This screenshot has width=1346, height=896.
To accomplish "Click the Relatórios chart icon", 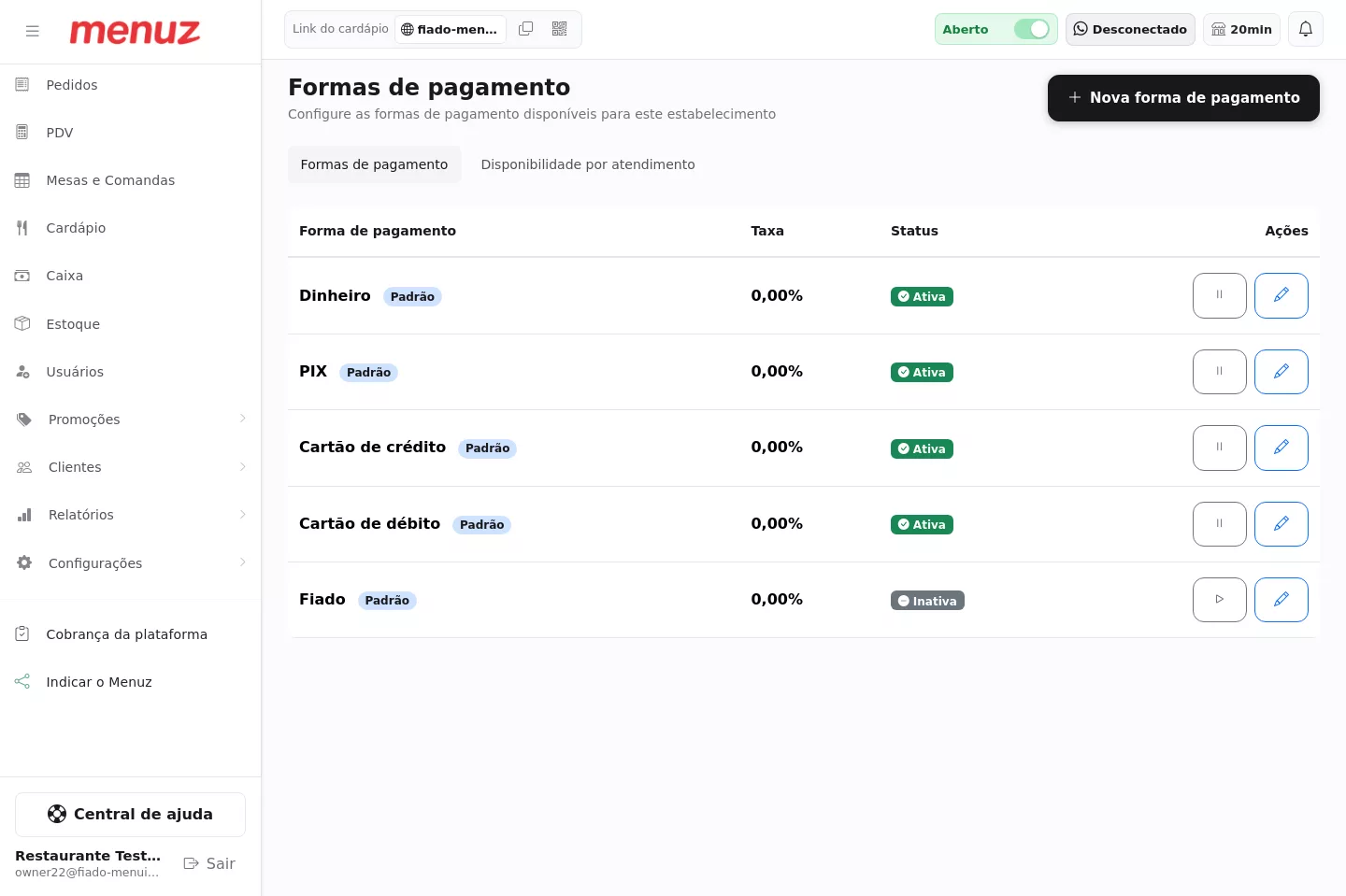I will pyautogui.click(x=24, y=515).
